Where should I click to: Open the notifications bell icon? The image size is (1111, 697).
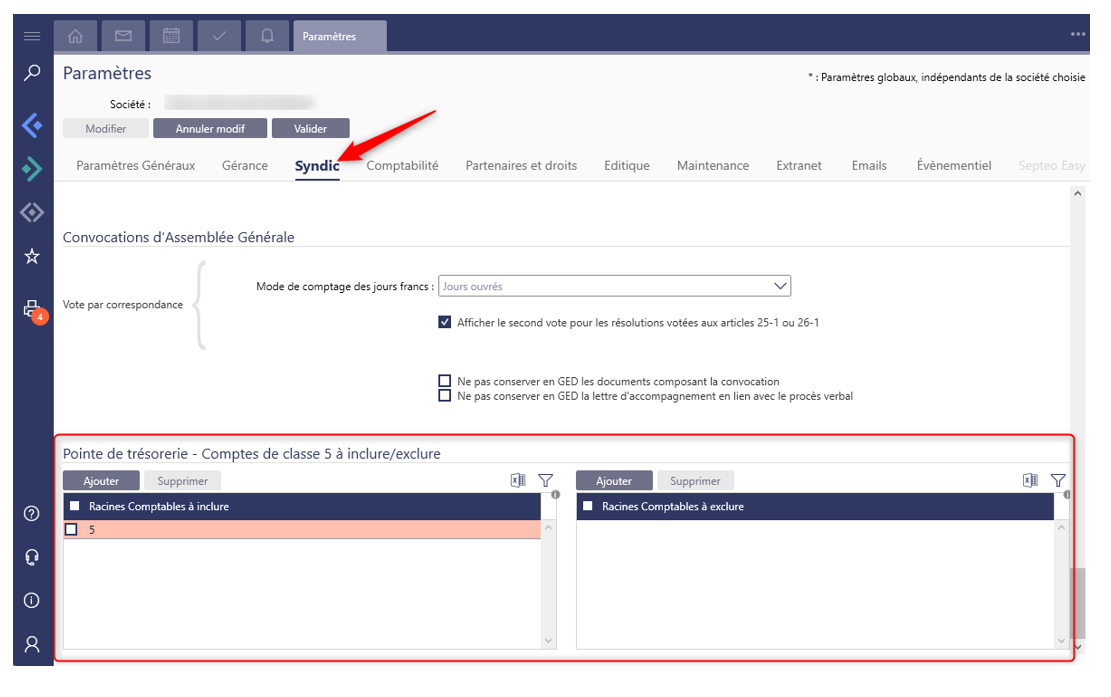tap(267, 36)
